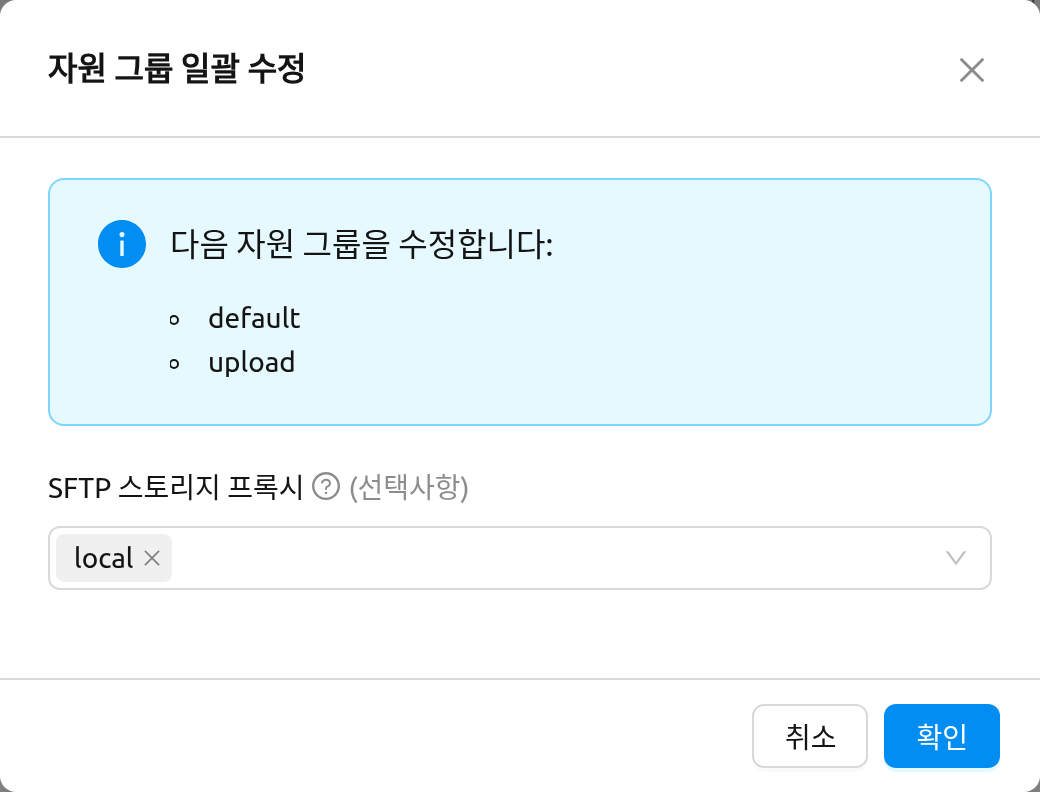Screen dimensions: 1040x792
Task: Open the SFTP 스토리지 프록시 help tooltip icon
Action: [326, 487]
